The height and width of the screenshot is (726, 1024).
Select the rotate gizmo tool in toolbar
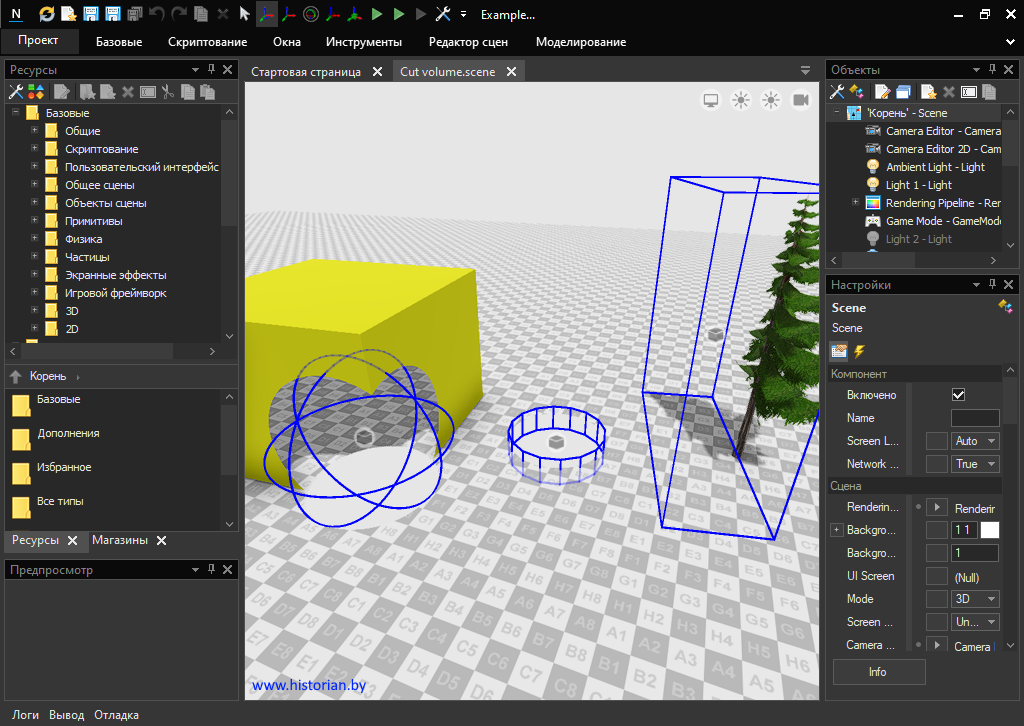311,14
